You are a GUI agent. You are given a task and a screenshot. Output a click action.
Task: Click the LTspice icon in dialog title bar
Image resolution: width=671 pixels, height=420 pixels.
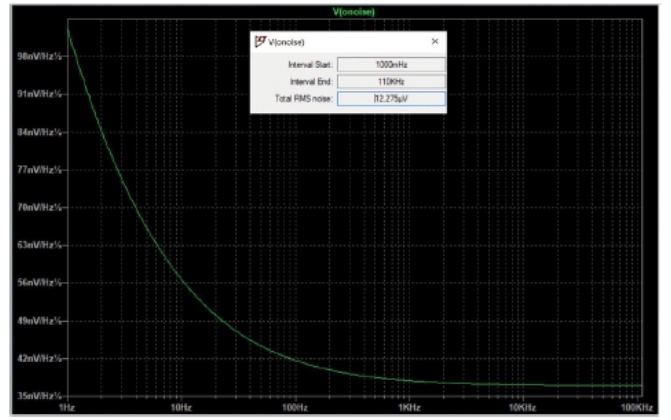[x=260, y=41]
